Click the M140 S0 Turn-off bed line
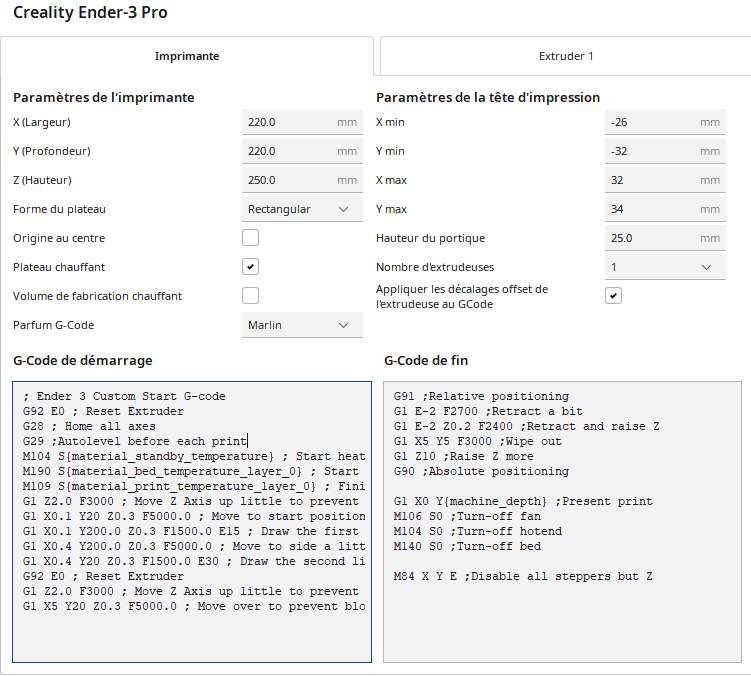Image resolution: width=751 pixels, height=676 pixels. click(467, 546)
